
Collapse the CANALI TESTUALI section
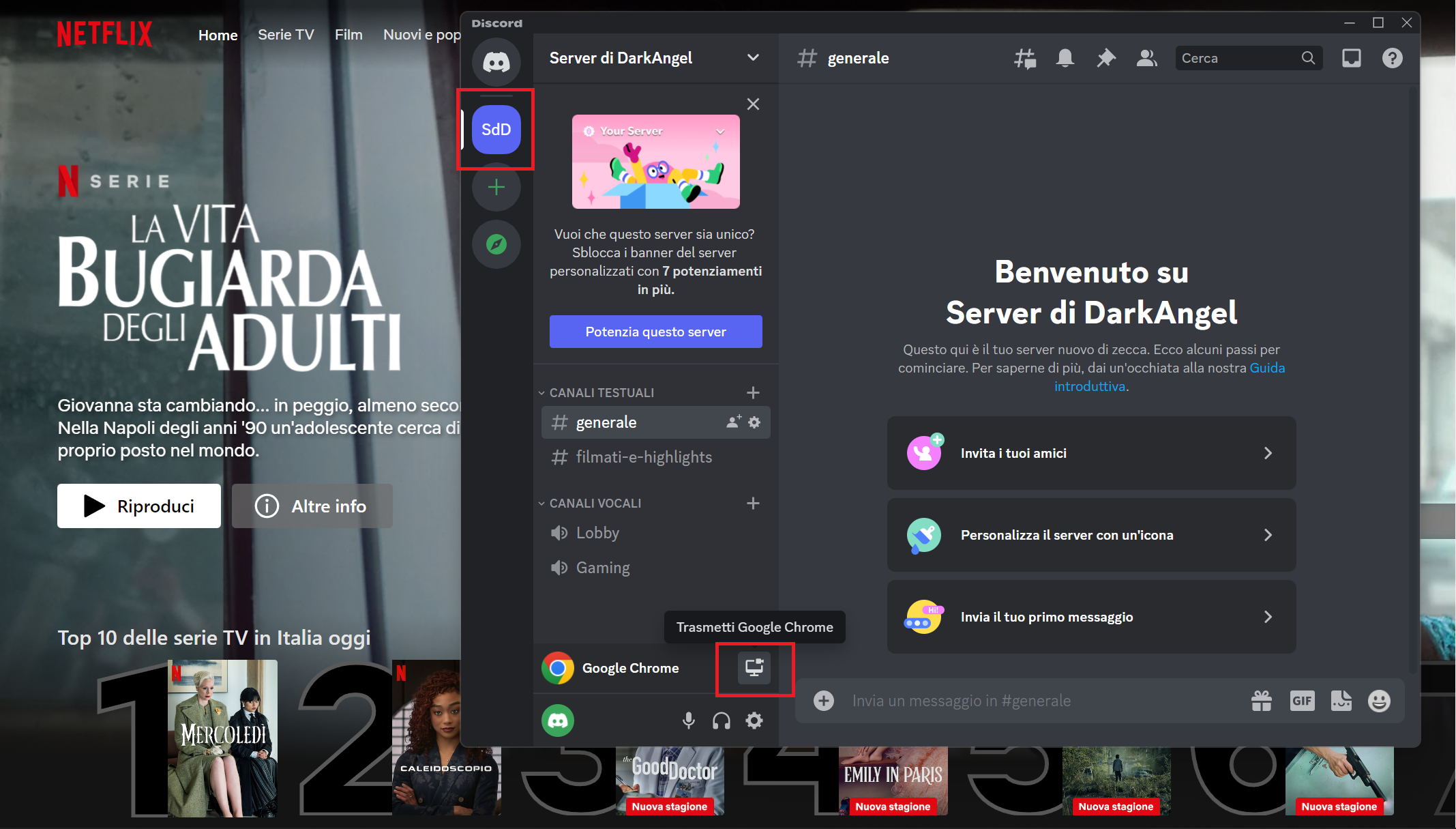coord(541,392)
